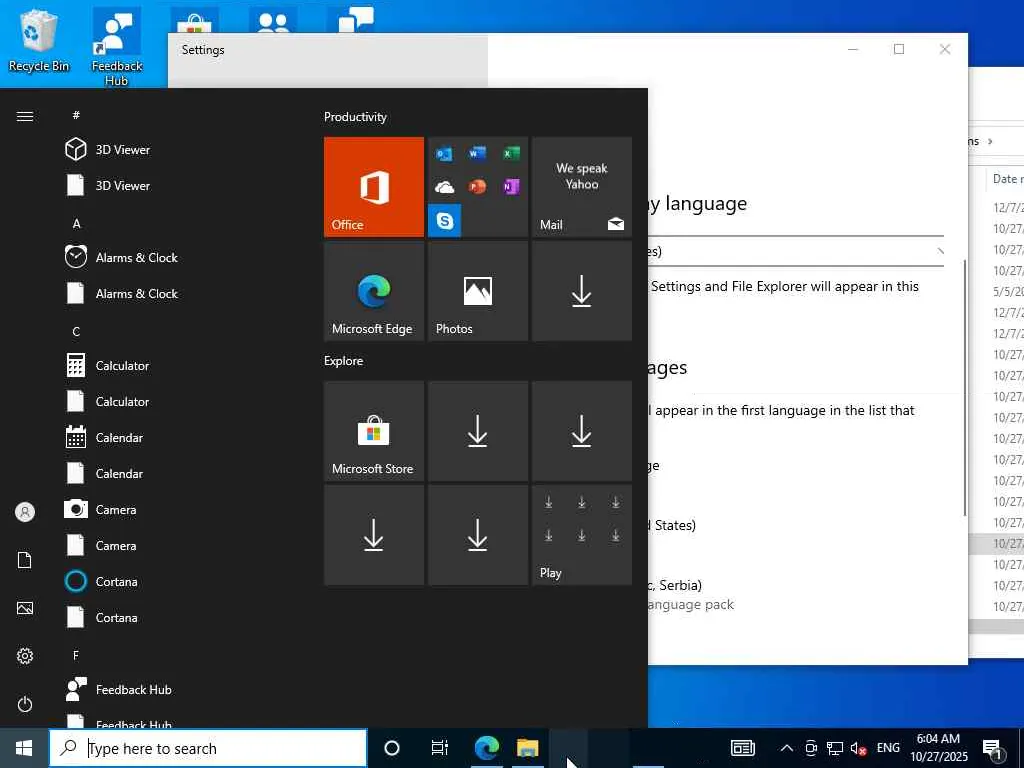The height and width of the screenshot is (768, 1024).
Task: Click the Power button in Start rail
Action: tap(25, 704)
